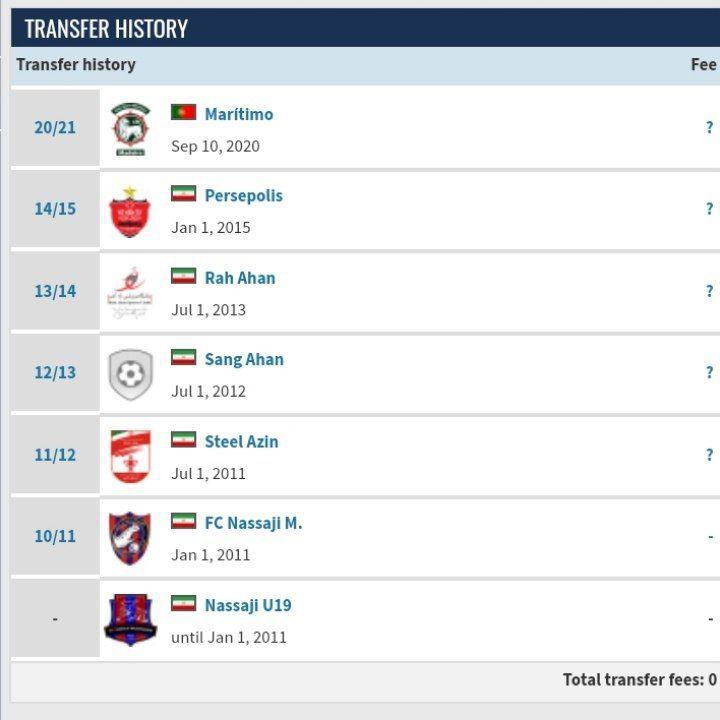Click the Portugal flag beside Marítimo
The image size is (720, 720).
[183, 113]
